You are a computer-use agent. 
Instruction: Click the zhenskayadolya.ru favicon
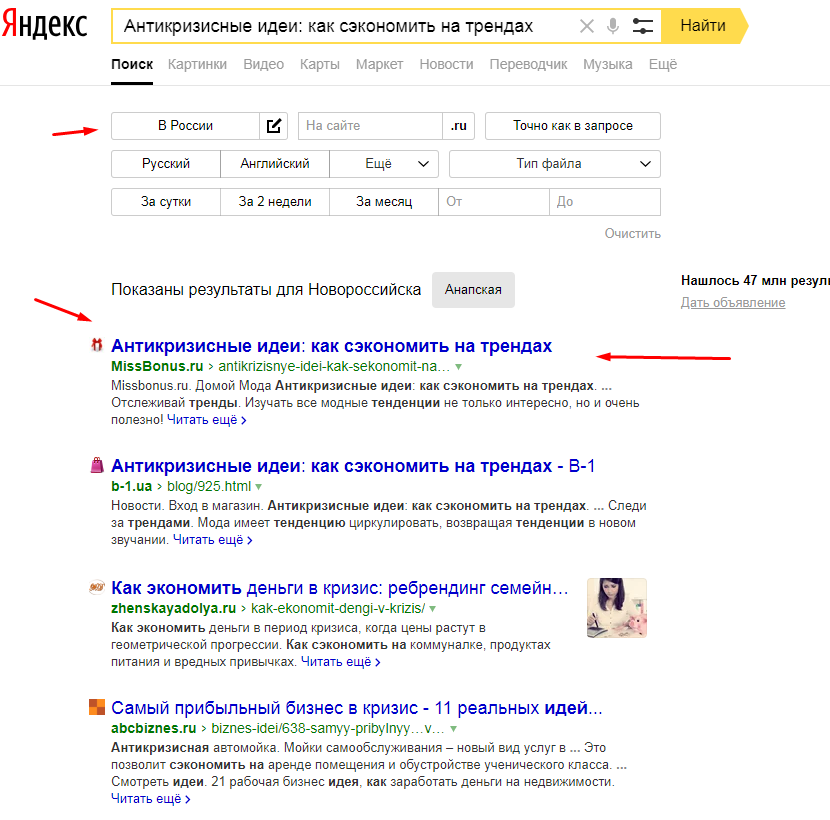point(96,587)
